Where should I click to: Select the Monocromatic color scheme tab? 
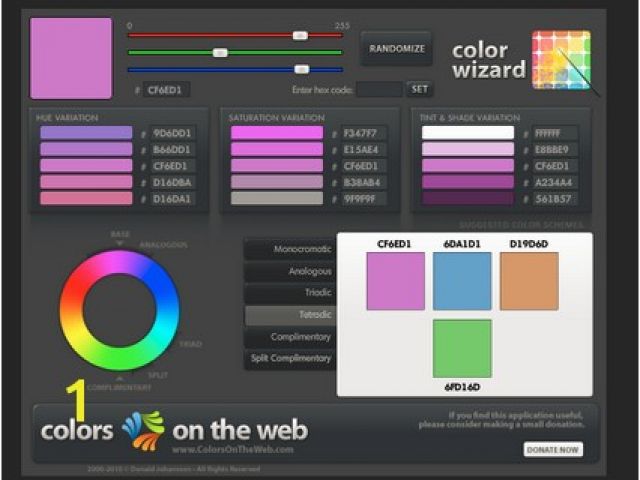pos(291,249)
